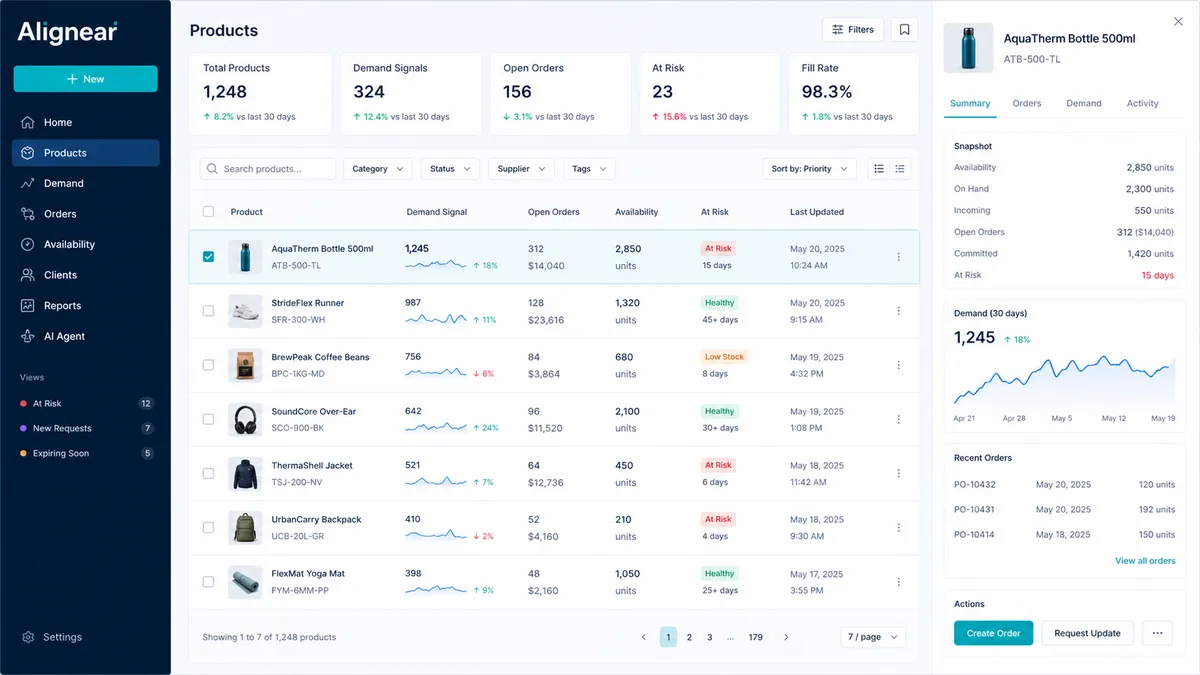1200x675 pixels.
Task: Open the Filters button
Action: coord(853,30)
